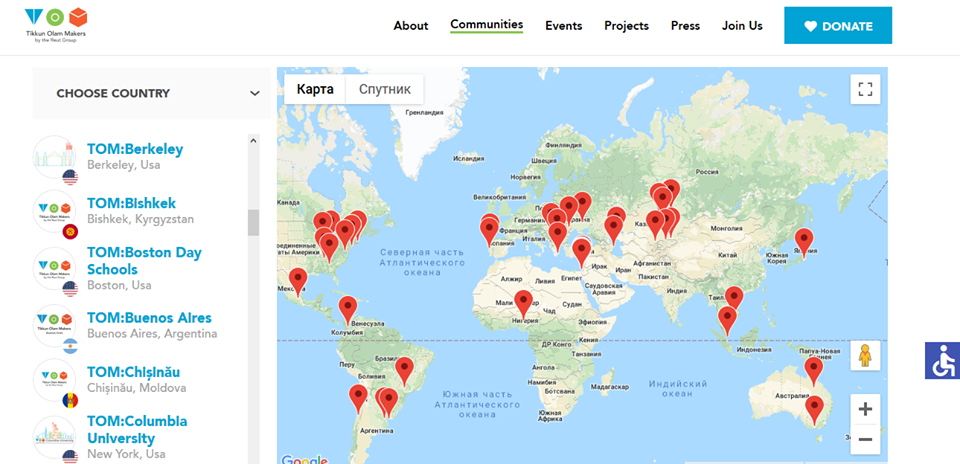Screen dimensions: 960x464
Task: Click the Google logo on the map
Action: (304, 459)
